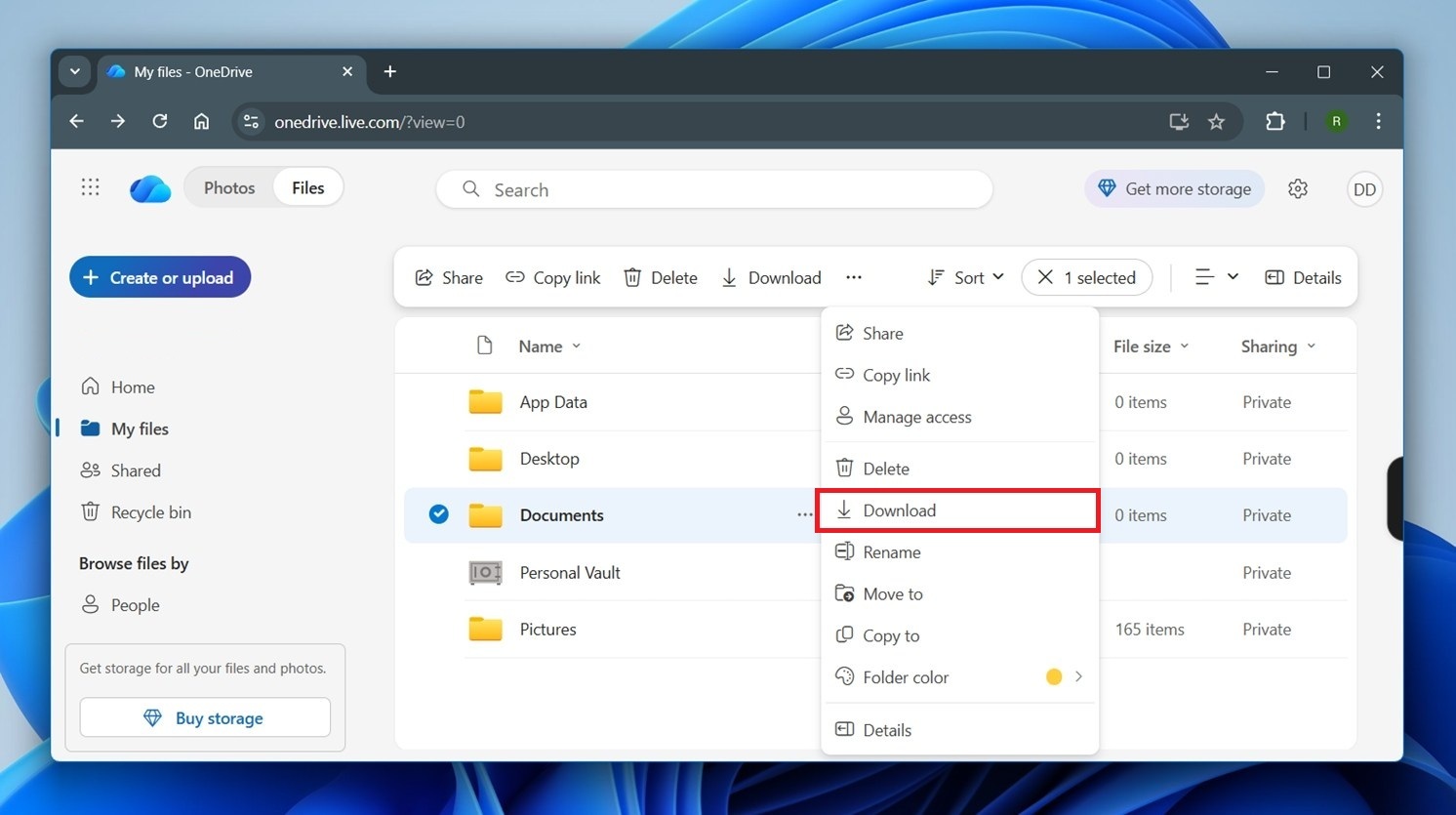The image size is (1456, 815).
Task: Open more actions with the ellipsis icon
Action: 854,277
